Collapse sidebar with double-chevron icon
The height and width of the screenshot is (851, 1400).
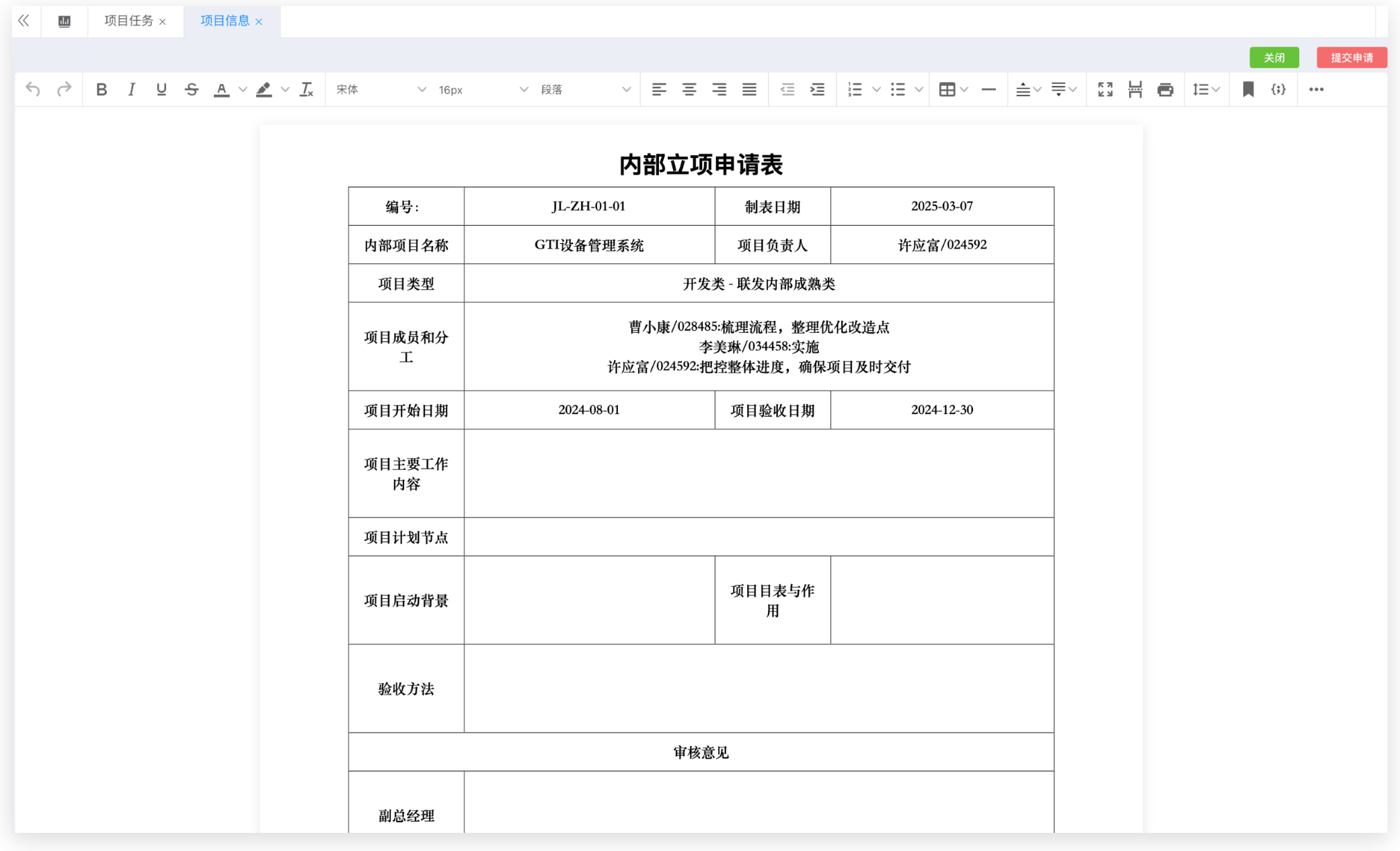point(24,21)
